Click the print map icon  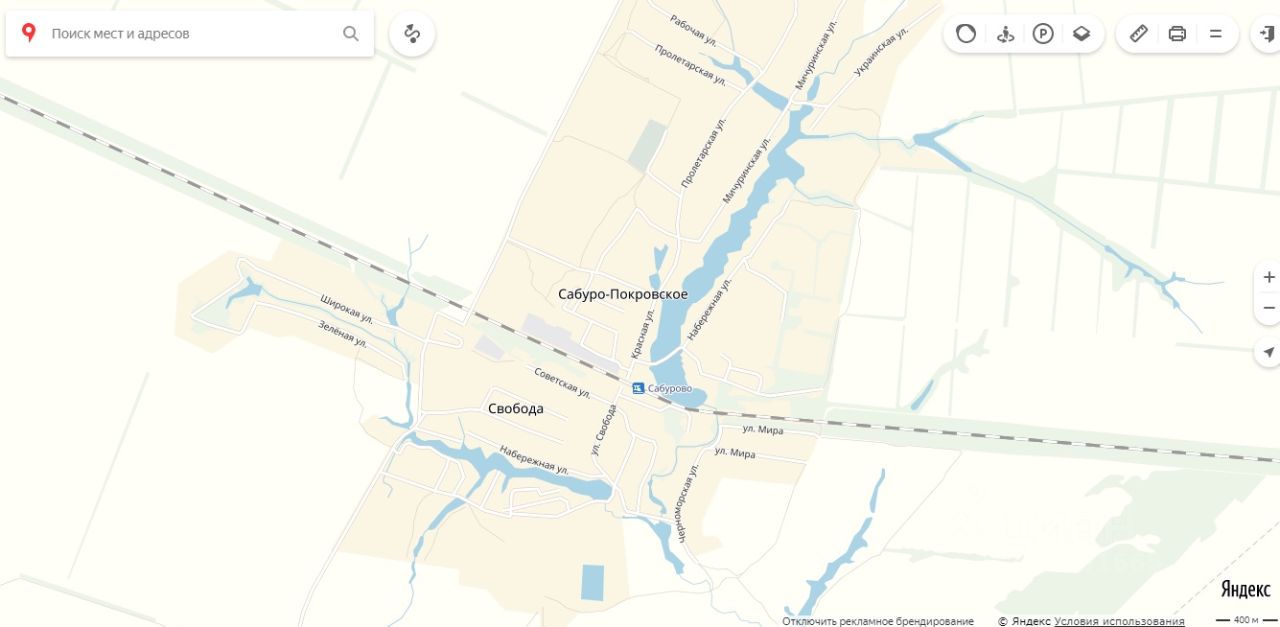(x=1177, y=34)
